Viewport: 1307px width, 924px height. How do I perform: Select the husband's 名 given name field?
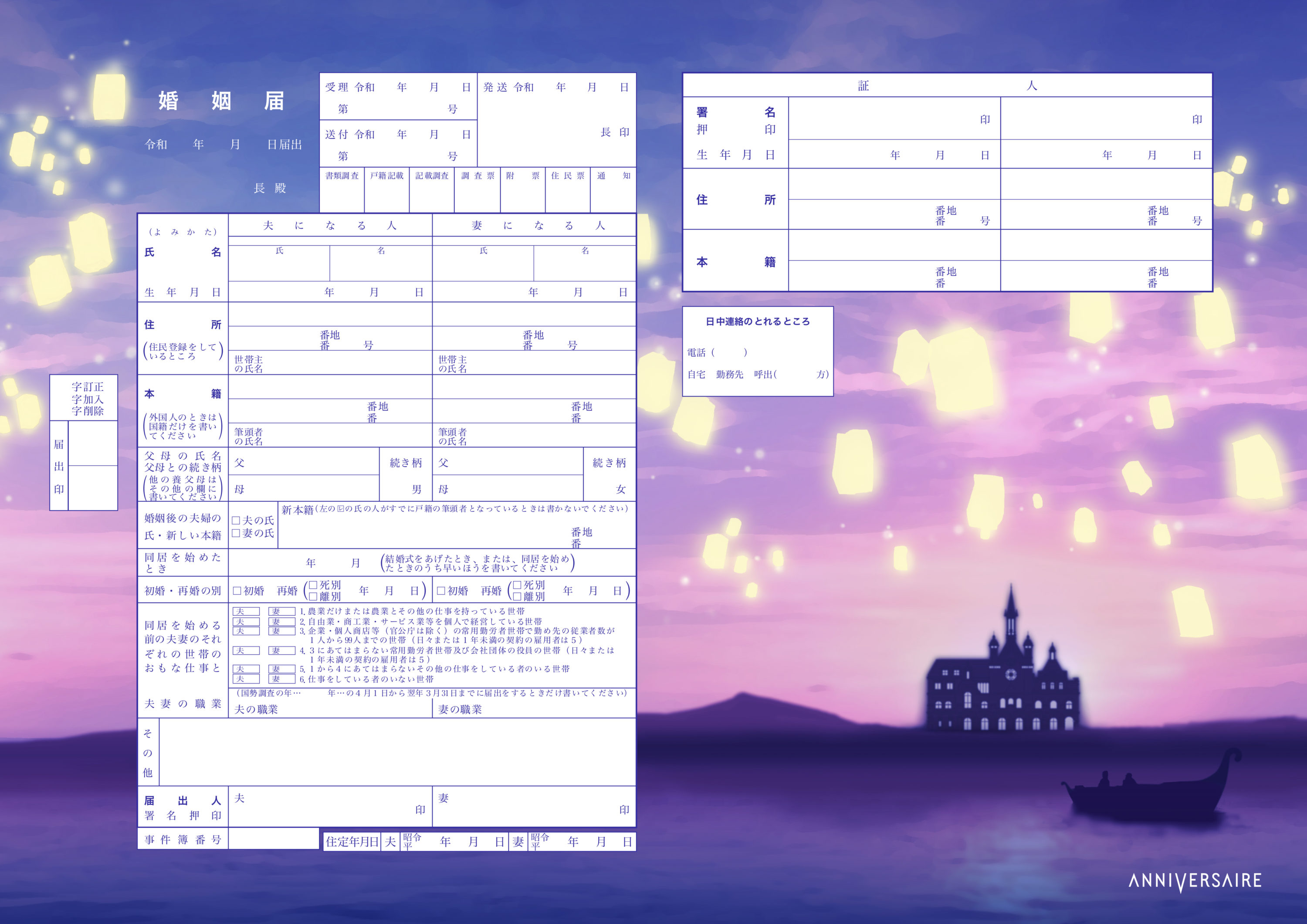click(x=381, y=263)
